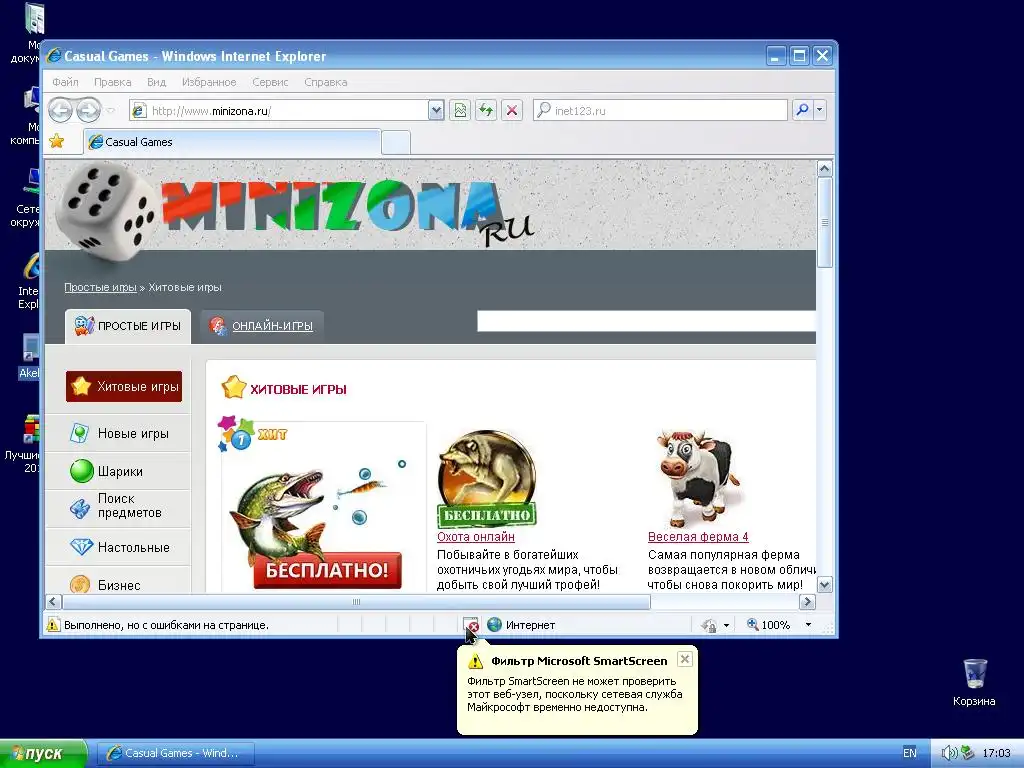Follow the Простые игры breadcrumb link
Viewport: 1024px width, 768px height.
pos(101,287)
